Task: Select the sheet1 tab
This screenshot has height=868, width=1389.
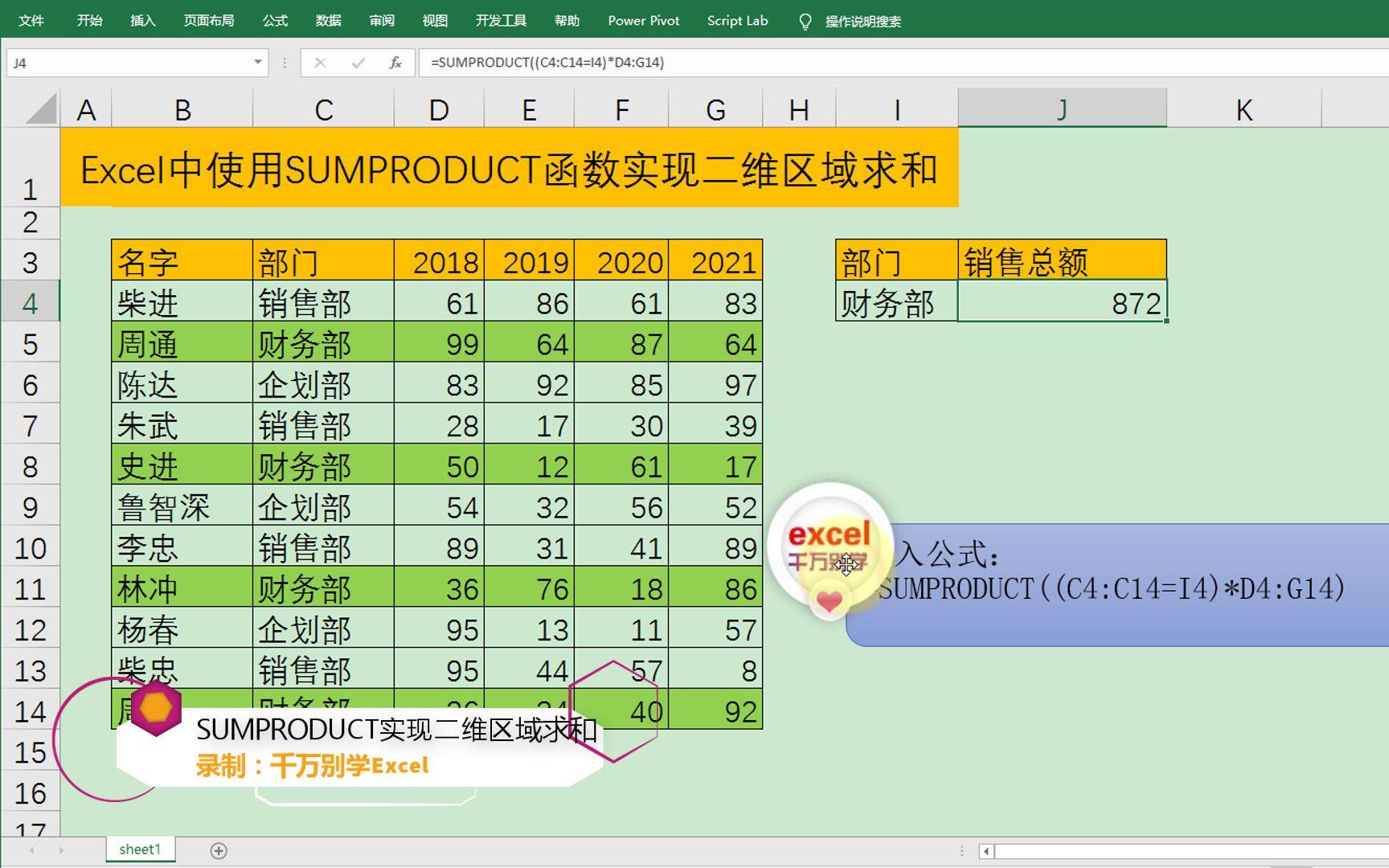Action: (x=140, y=850)
